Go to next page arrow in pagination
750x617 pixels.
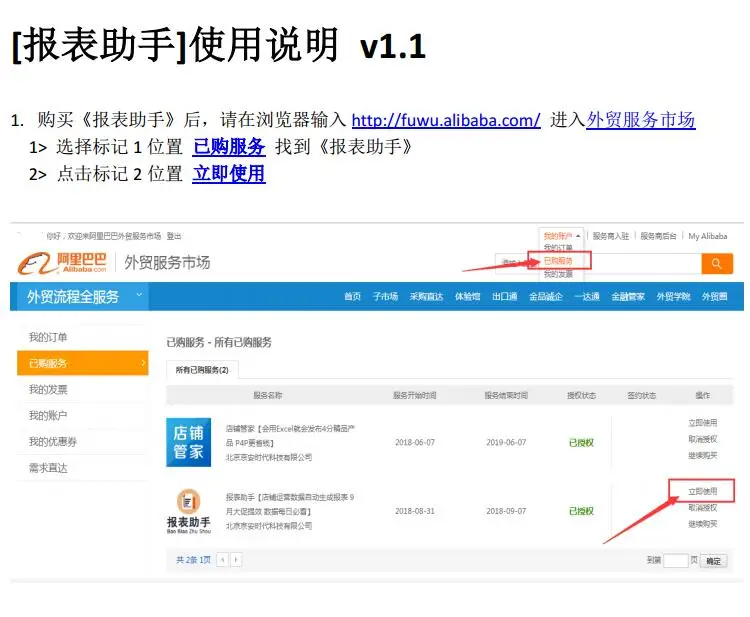[236, 560]
